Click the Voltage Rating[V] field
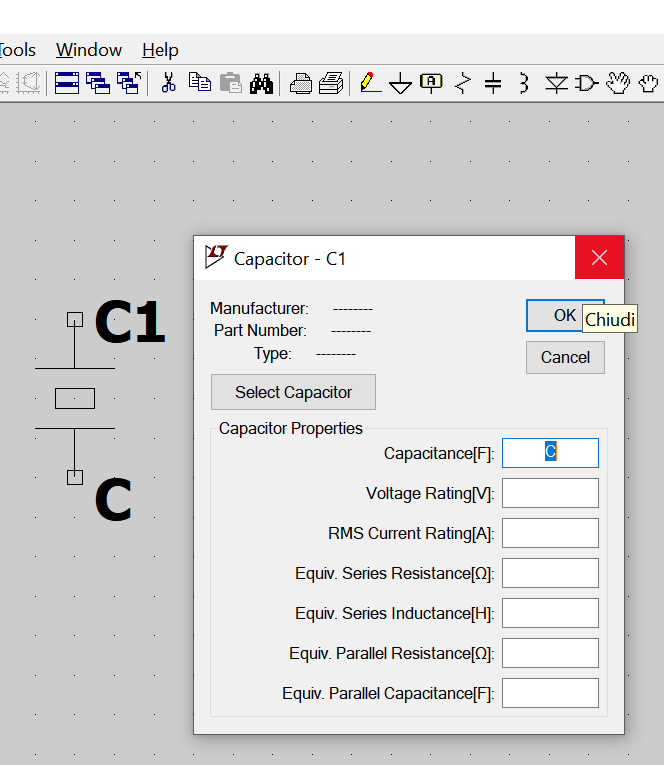 [550, 493]
